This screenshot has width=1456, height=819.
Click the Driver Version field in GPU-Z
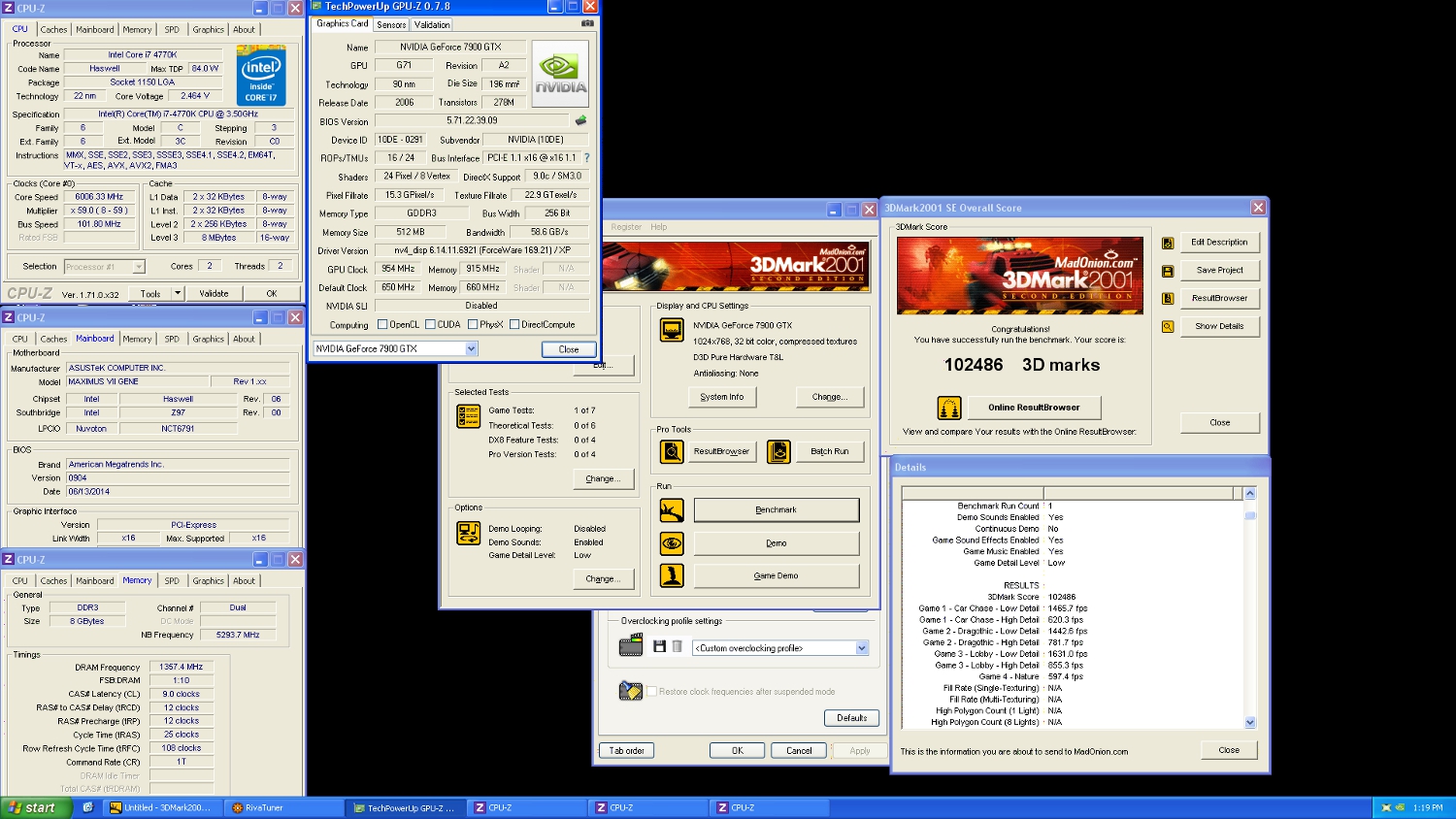(480, 250)
